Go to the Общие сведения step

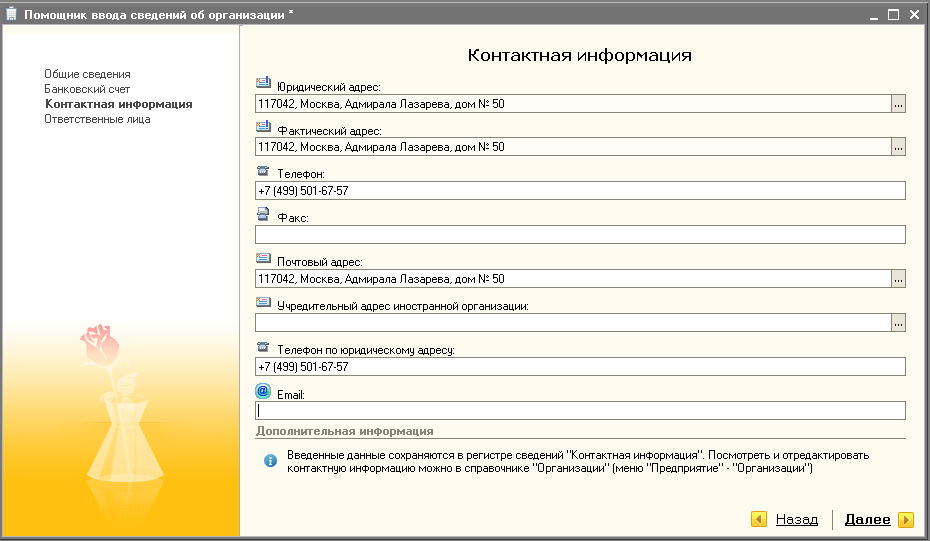click(87, 74)
